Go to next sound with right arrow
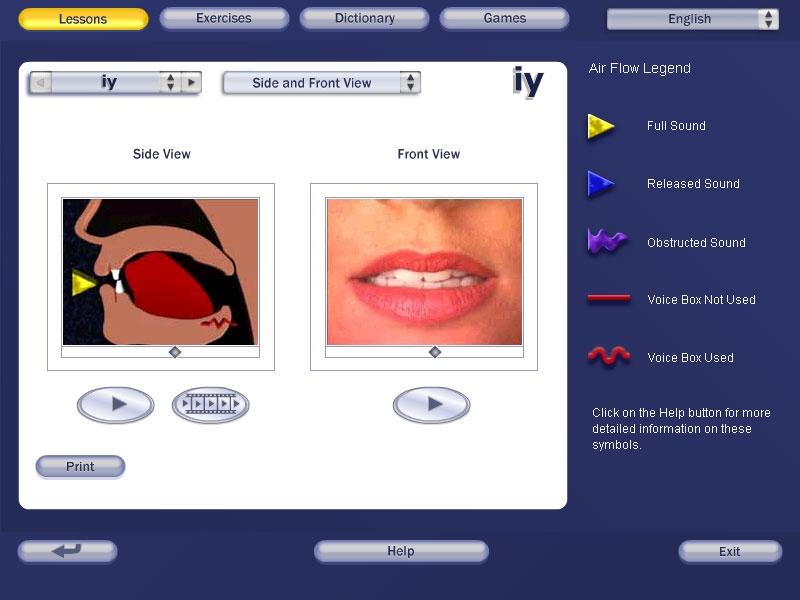The height and width of the screenshot is (600, 800). 191,83
